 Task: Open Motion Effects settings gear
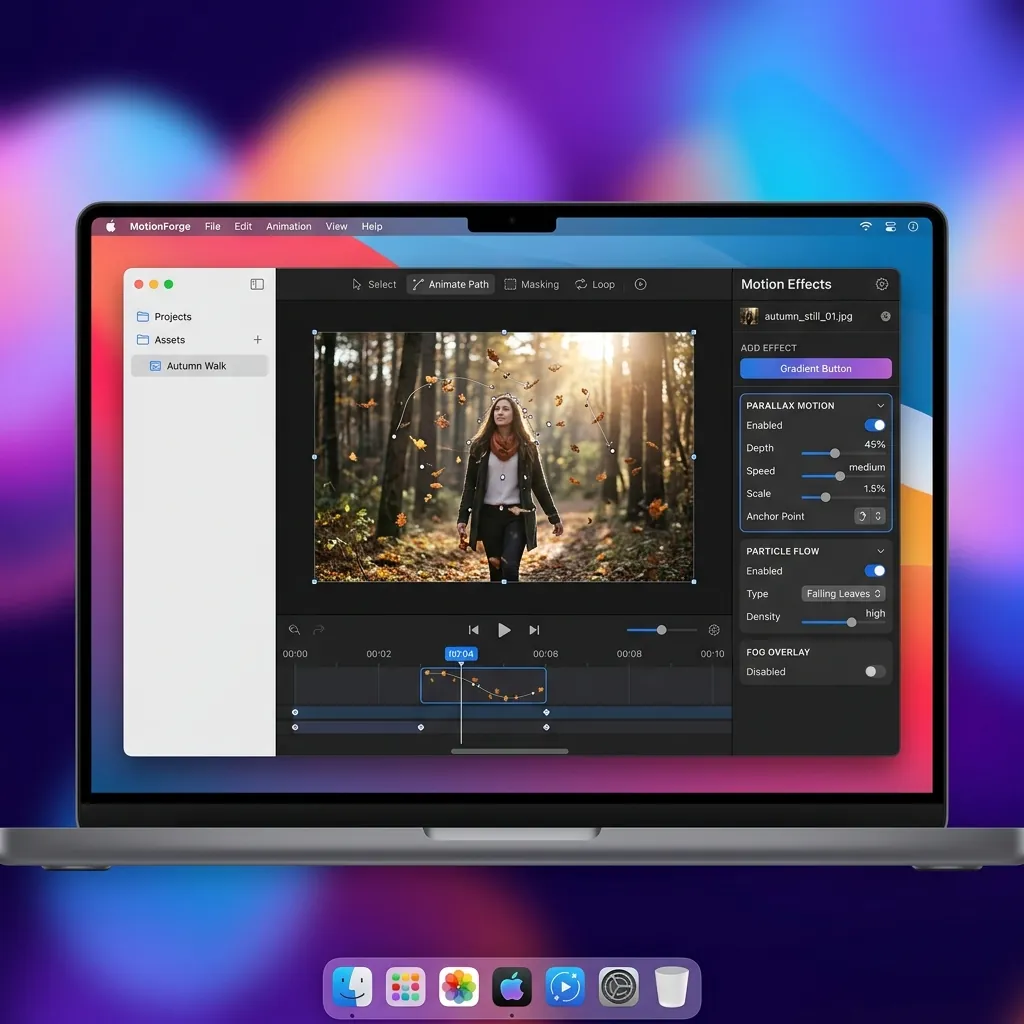(882, 284)
